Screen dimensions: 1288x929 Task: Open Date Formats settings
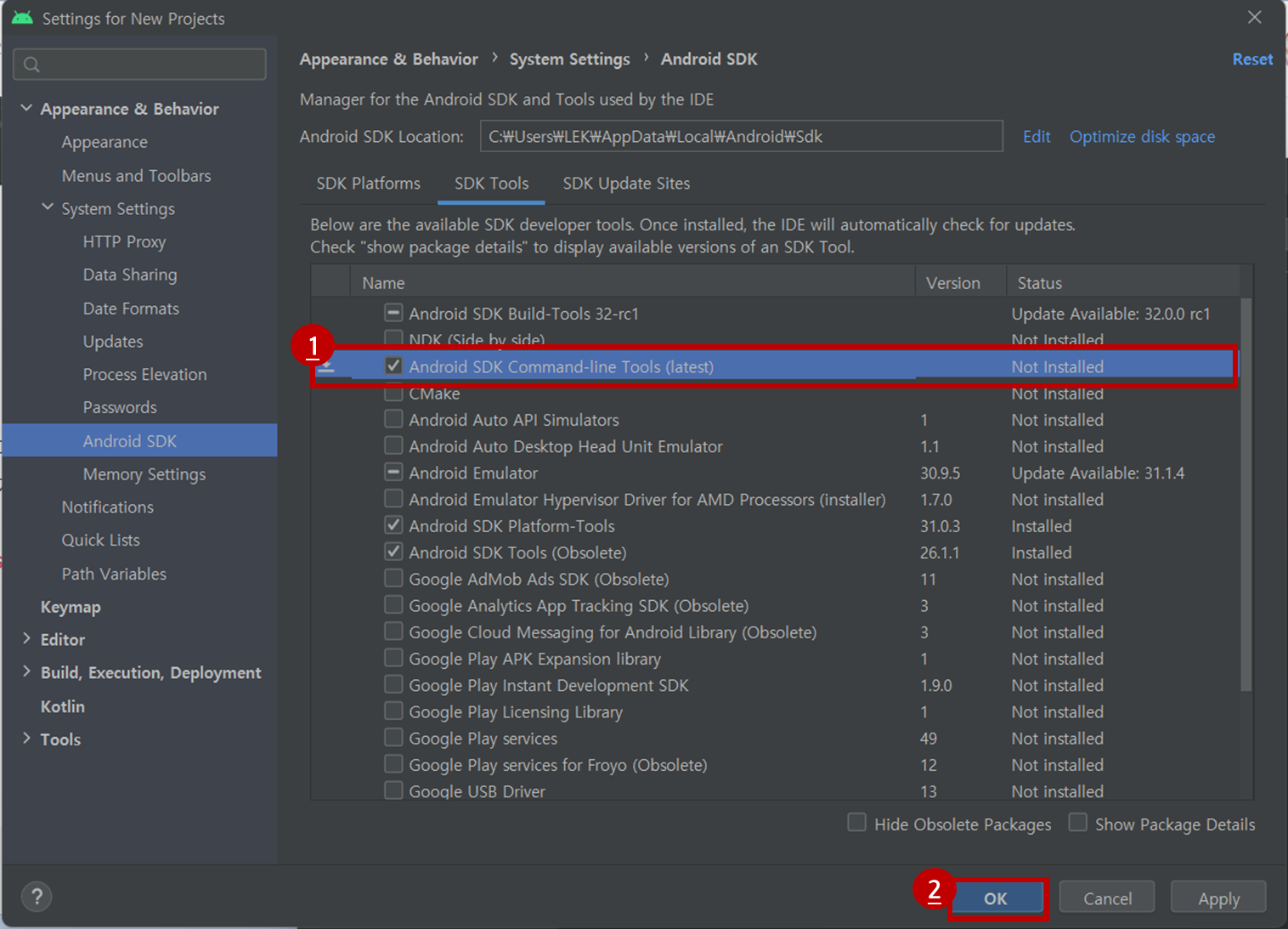pyautogui.click(x=131, y=309)
